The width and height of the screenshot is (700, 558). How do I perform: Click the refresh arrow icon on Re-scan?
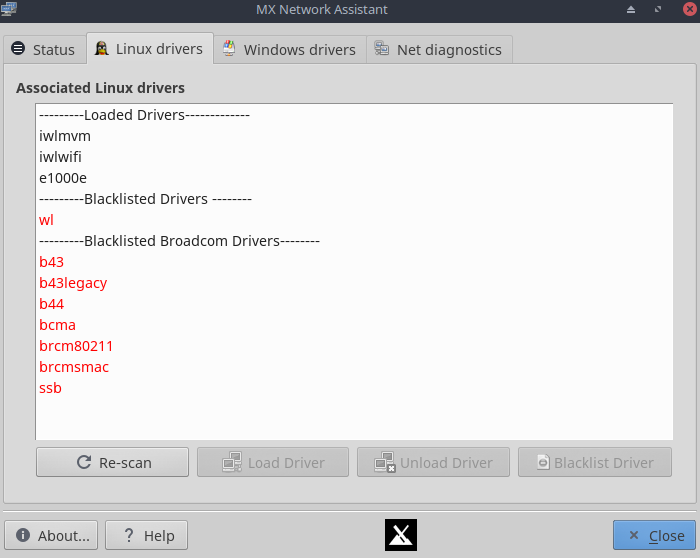point(84,462)
